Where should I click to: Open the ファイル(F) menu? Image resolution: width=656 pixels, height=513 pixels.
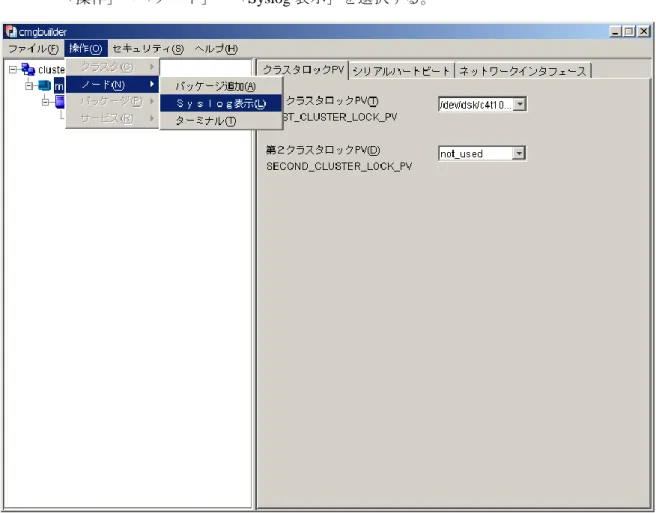[x=33, y=49]
